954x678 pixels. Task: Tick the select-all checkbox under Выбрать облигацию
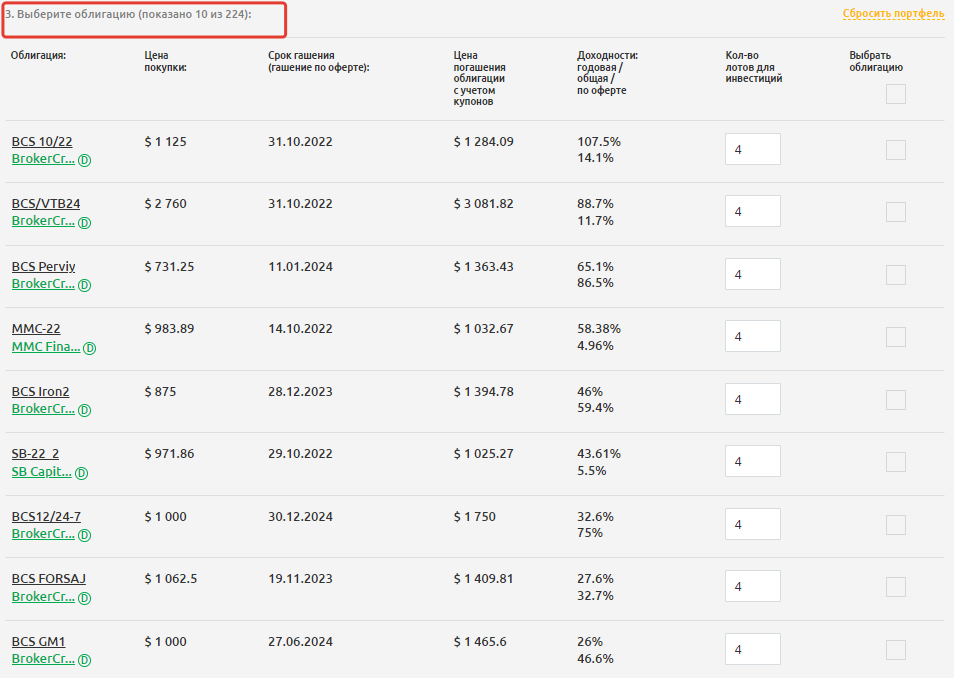click(896, 94)
